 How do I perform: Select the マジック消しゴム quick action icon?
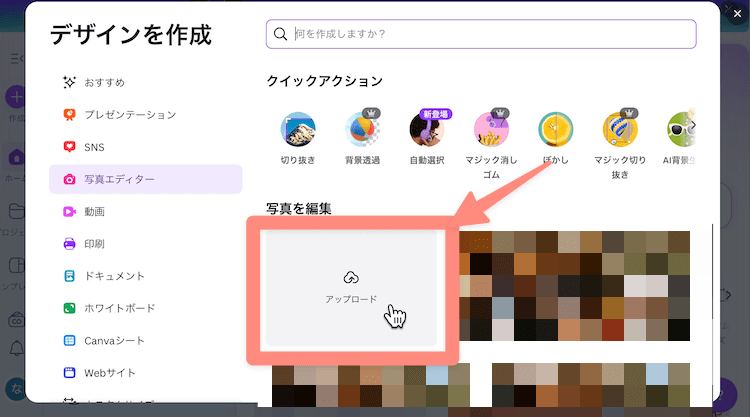coord(491,129)
